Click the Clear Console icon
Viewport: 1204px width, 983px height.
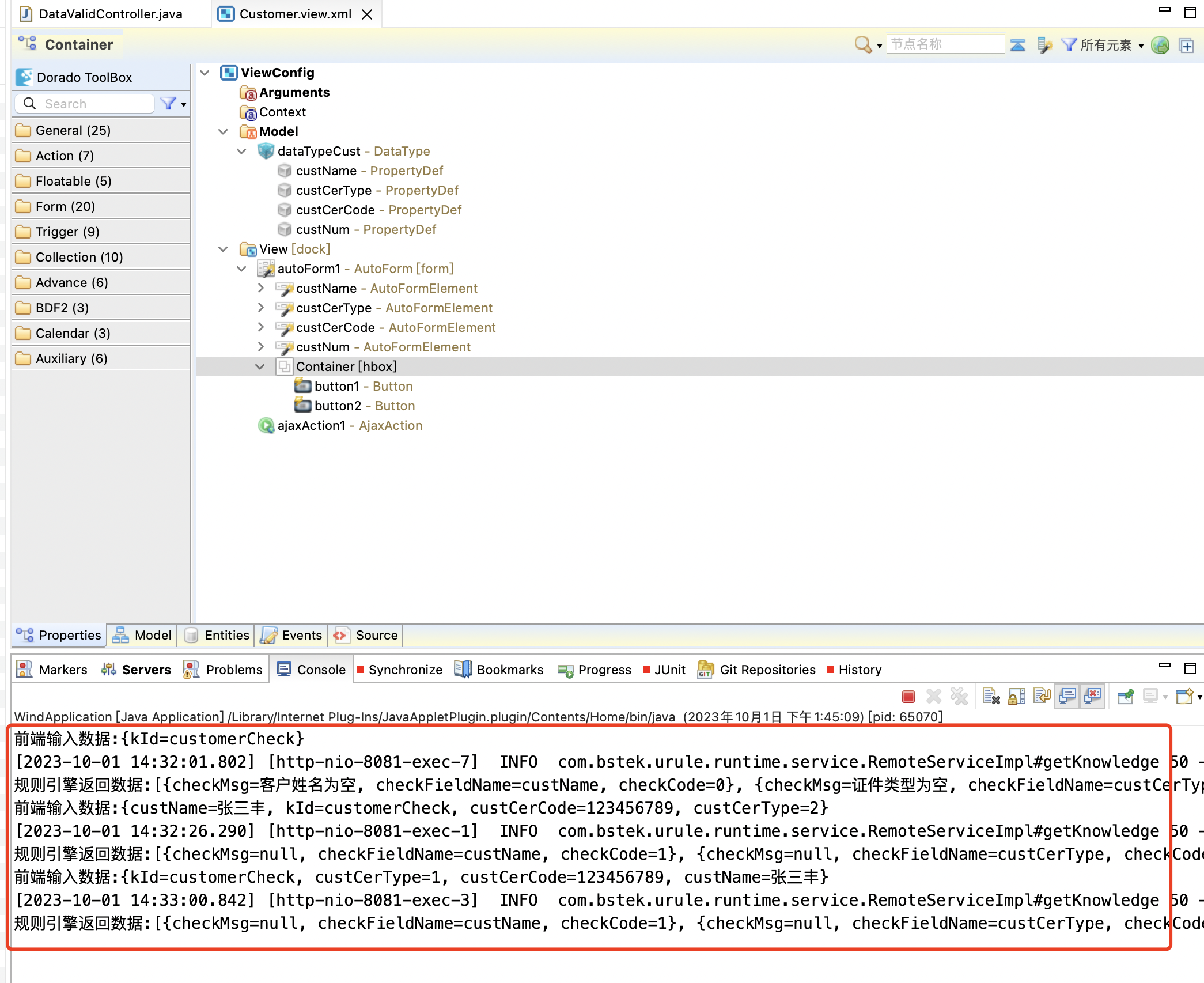coord(991,697)
